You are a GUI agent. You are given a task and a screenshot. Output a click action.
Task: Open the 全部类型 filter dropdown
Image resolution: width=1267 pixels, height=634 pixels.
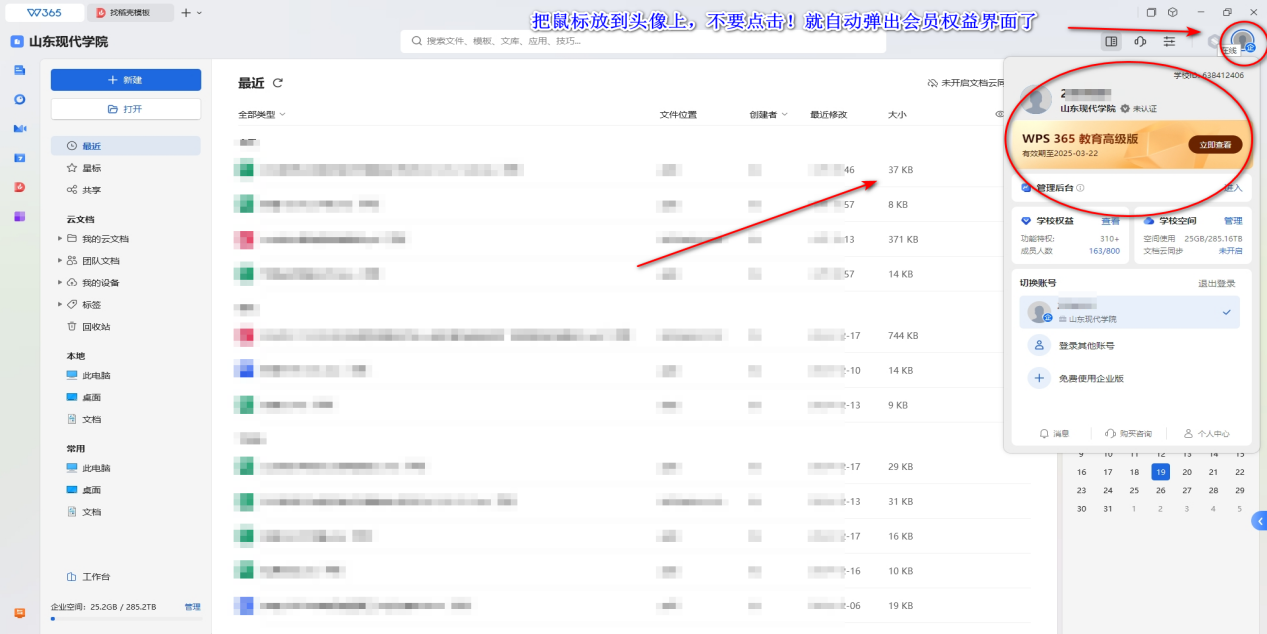coord(262,114)
